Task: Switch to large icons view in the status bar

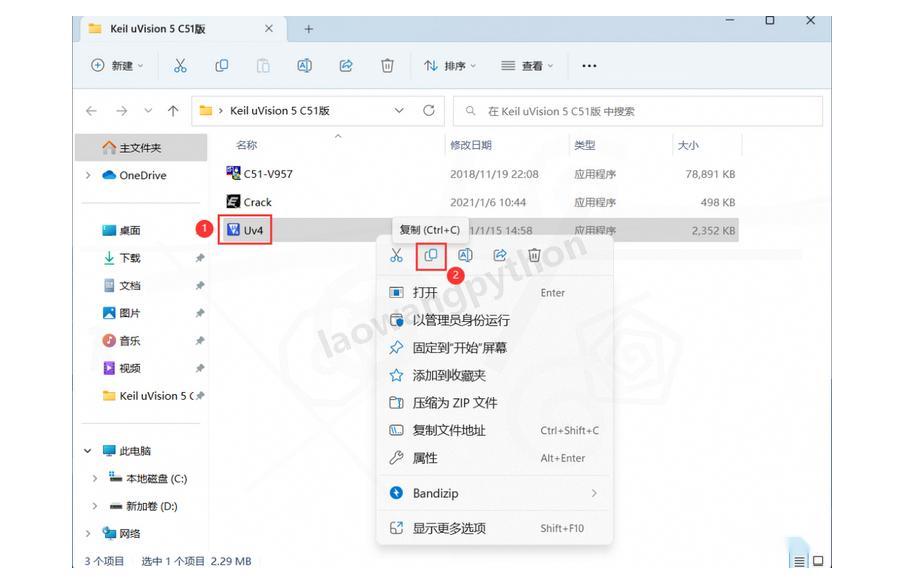Action: click(x=818, y=561)
